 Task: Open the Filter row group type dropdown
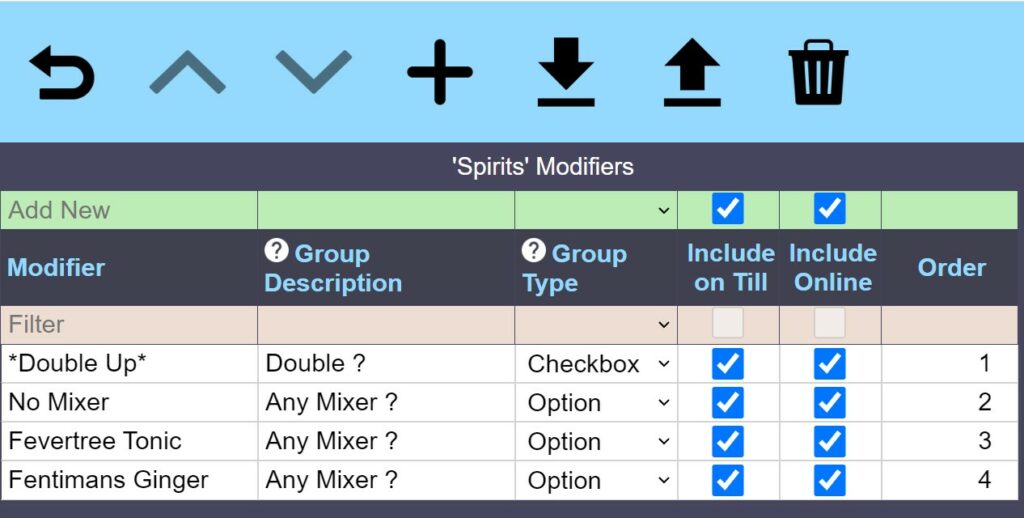597,324
